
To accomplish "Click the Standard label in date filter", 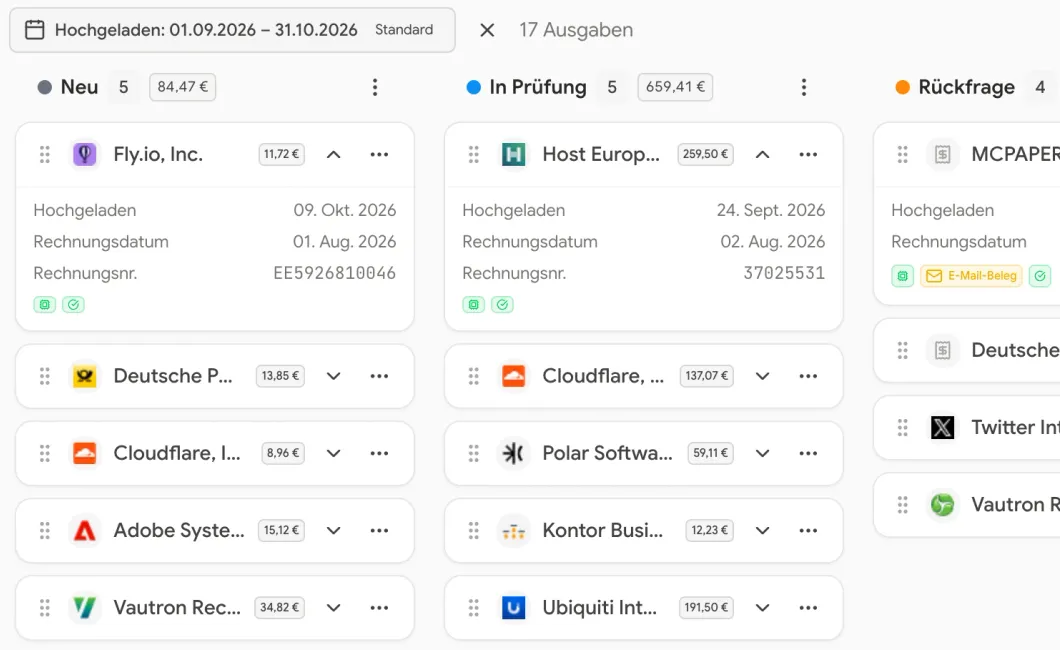I will (x=404, y=30).
